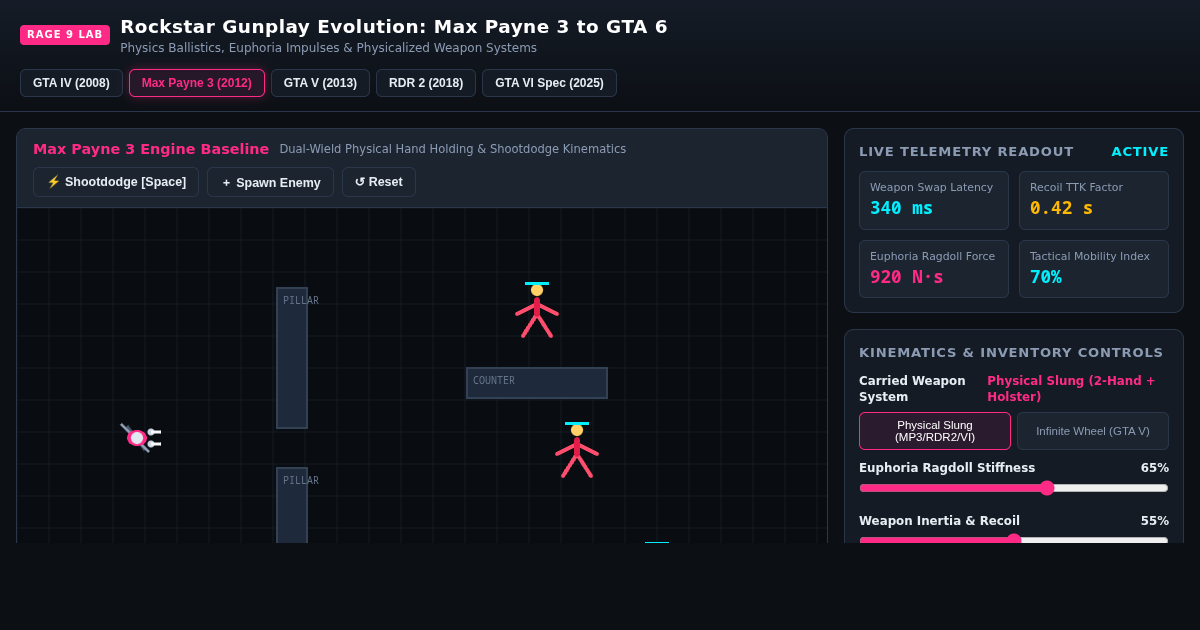Open GTA VI Spec (2025) tab
The width and height of the screenshot is (1200, 630).
point(549,83)
